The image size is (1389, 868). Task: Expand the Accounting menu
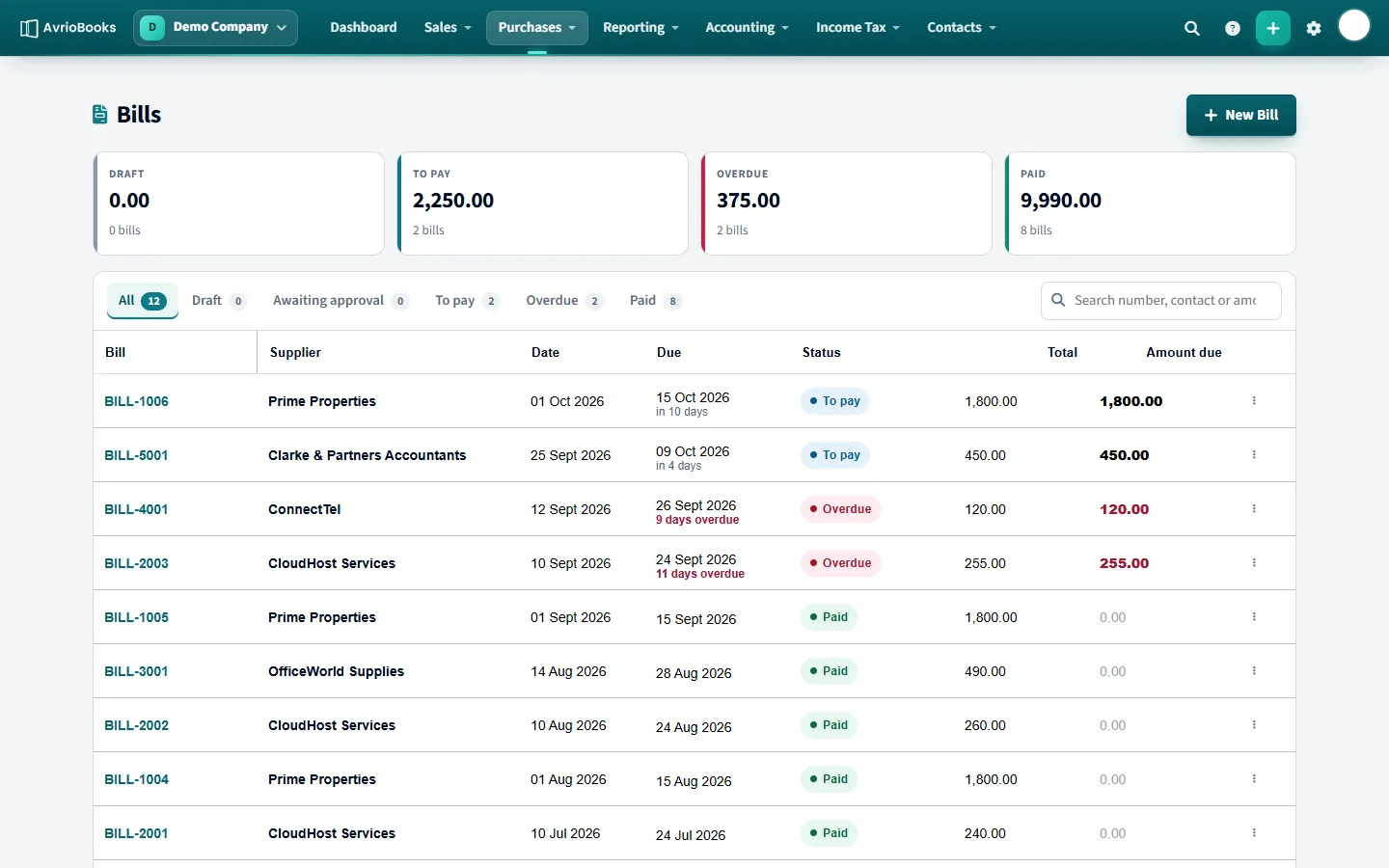(747, 28)
